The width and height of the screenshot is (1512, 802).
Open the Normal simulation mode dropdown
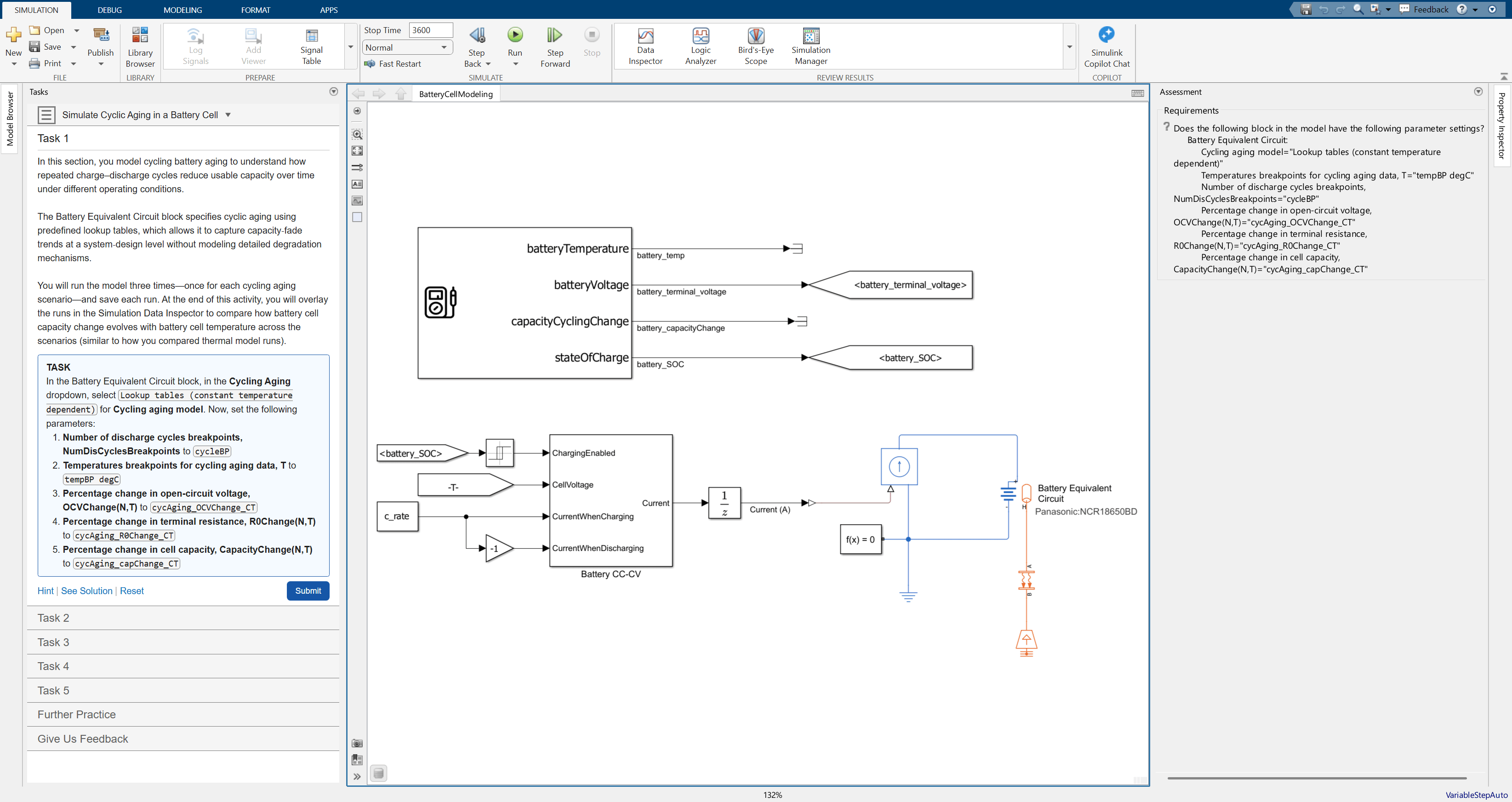[407, 47]
